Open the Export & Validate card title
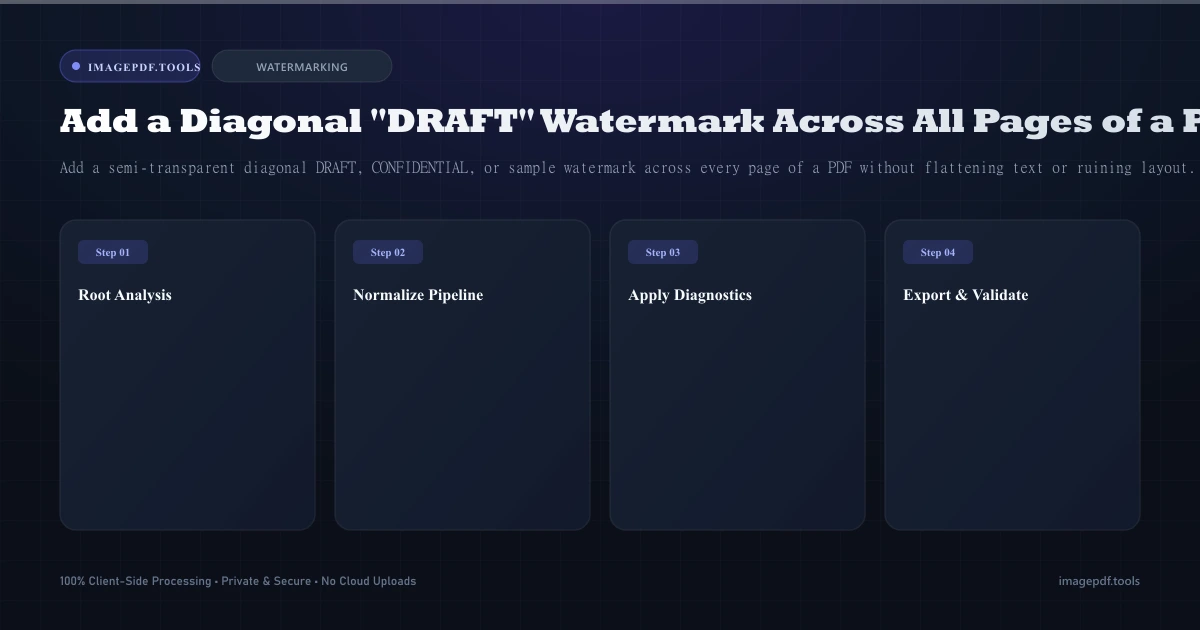This screenshot has height=630, width=1200. coord(966,295)
